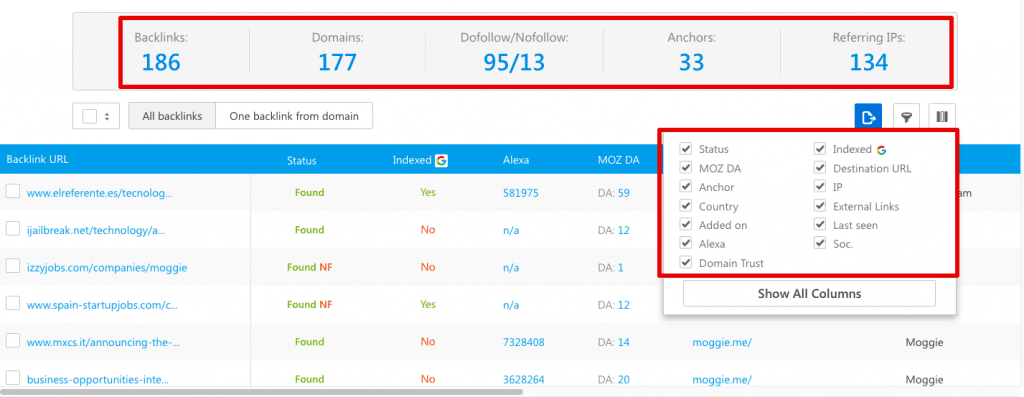Click the DA: 59 value
Screen dimensions: 1024x397
coord(614,193)
